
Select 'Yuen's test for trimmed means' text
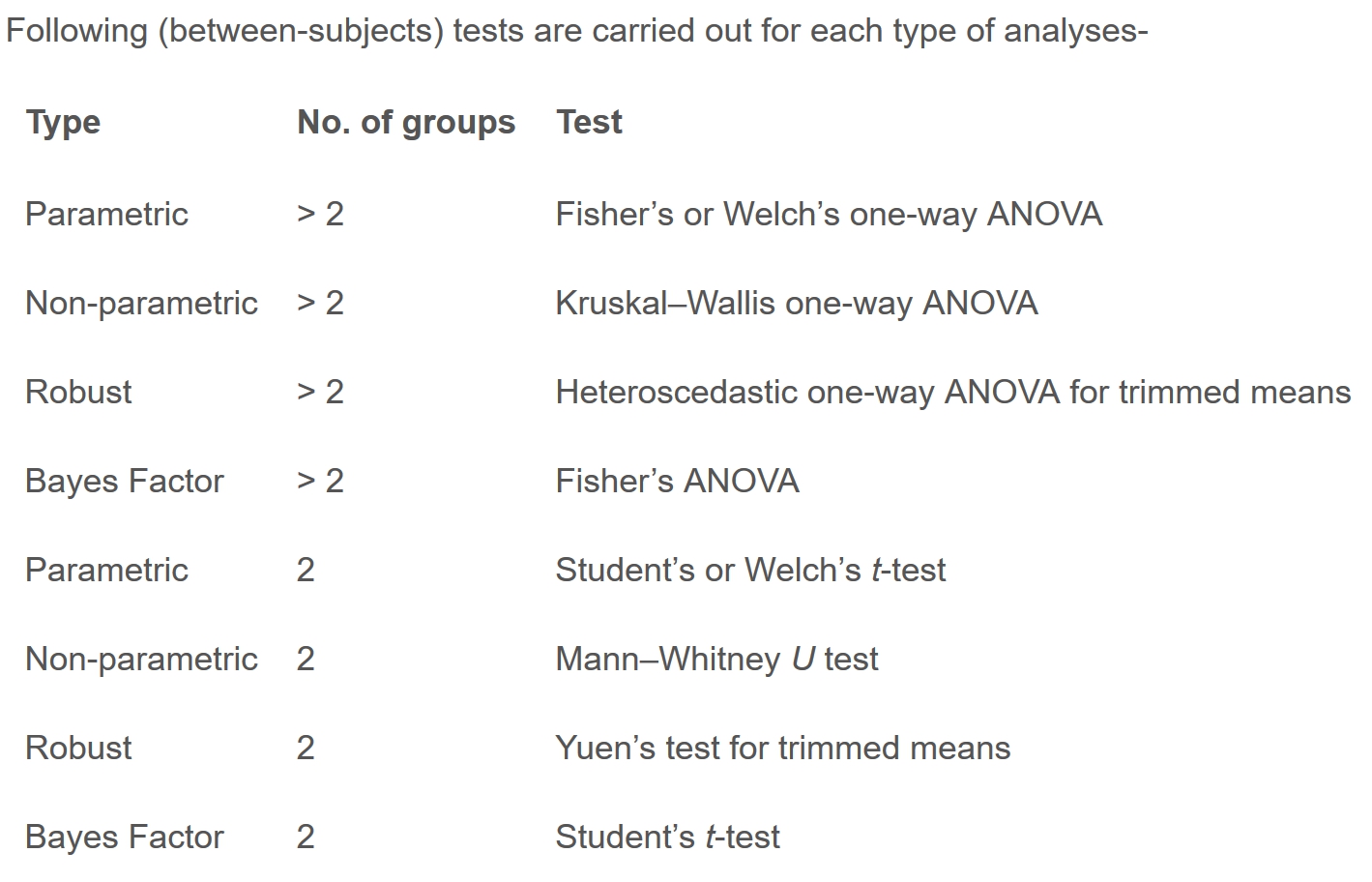point(782,748)
